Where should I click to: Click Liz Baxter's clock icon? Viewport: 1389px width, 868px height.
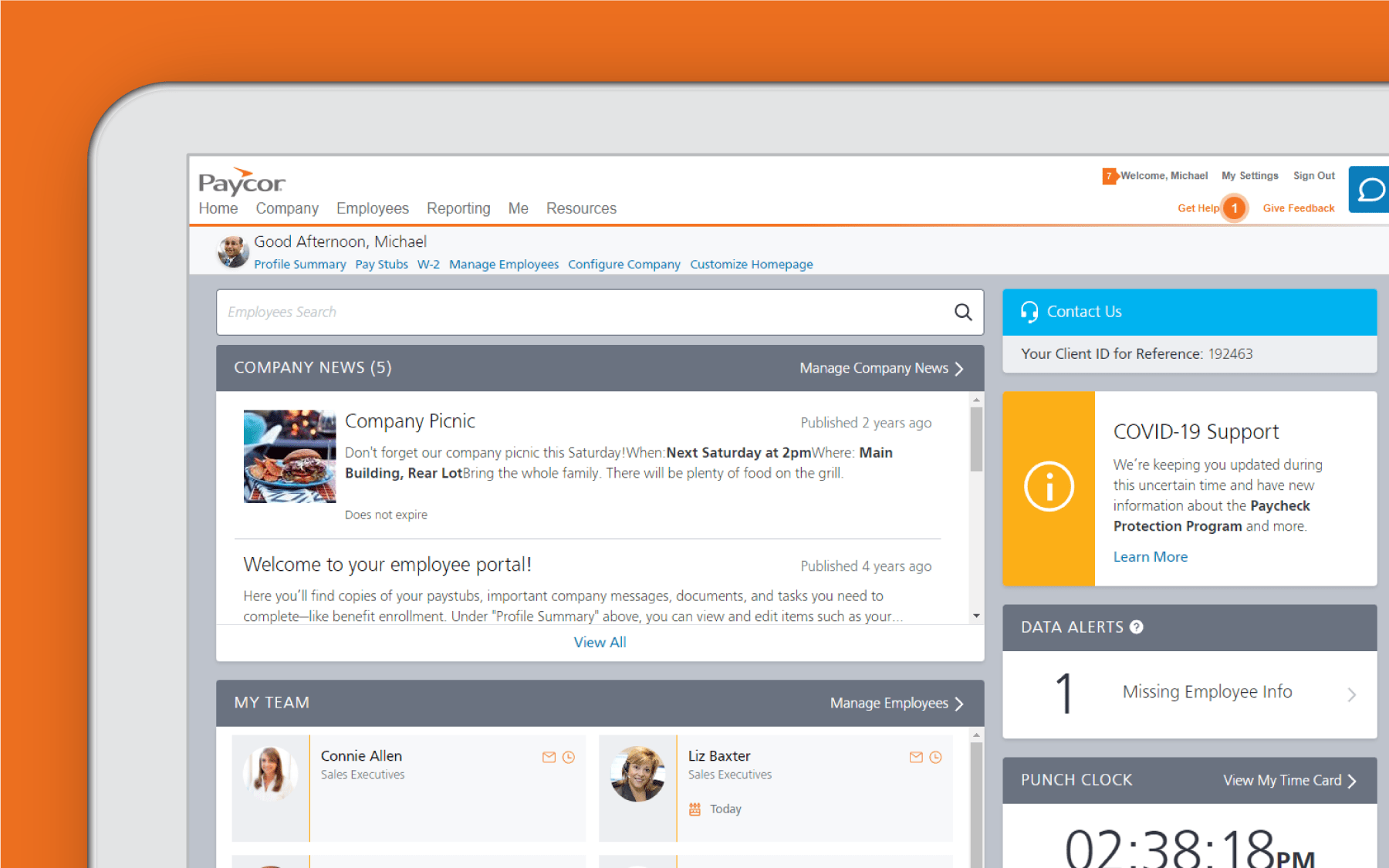point(935,757)
